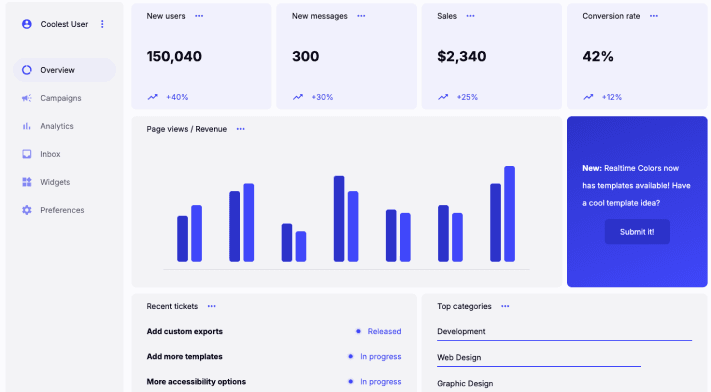
Task: Click the +40% growth figure
Action: click(177, 97)
